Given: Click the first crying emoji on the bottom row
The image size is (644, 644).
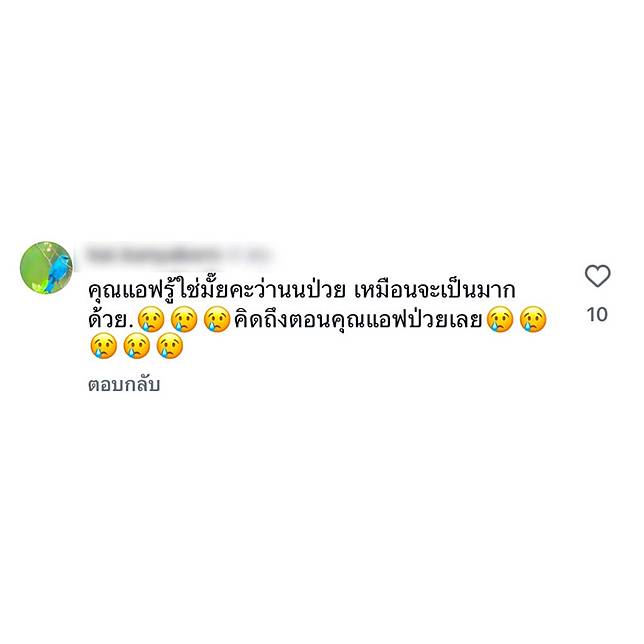Looking at the screenshot, I should pyautogui.click(x=104, y=346).
